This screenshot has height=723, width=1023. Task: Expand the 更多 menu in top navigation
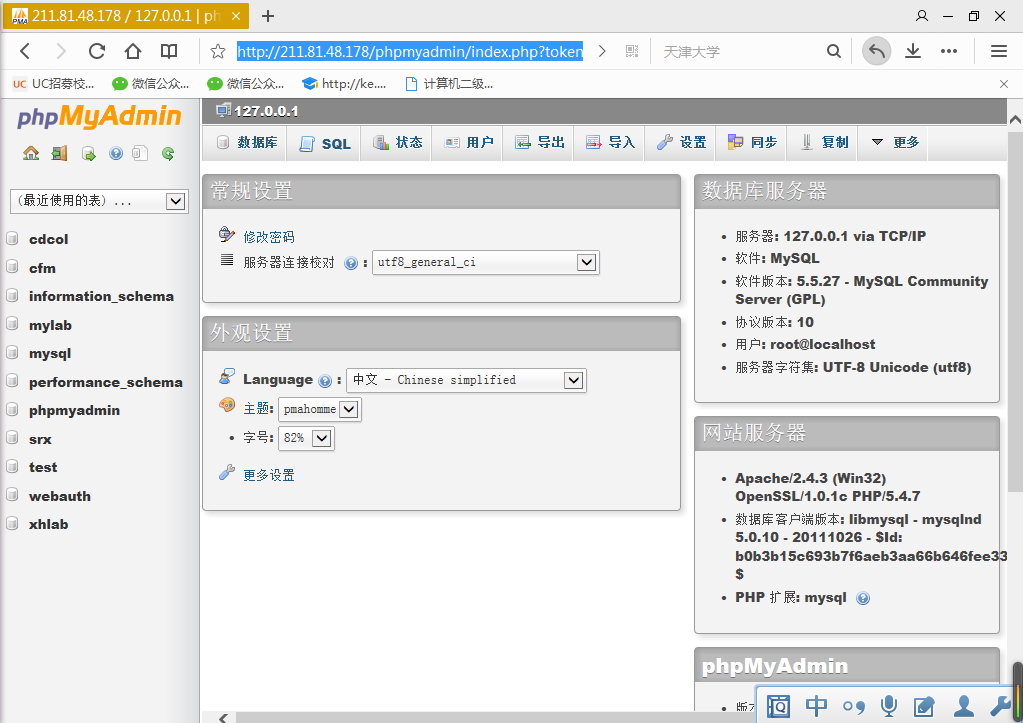(x=895, y=142)
